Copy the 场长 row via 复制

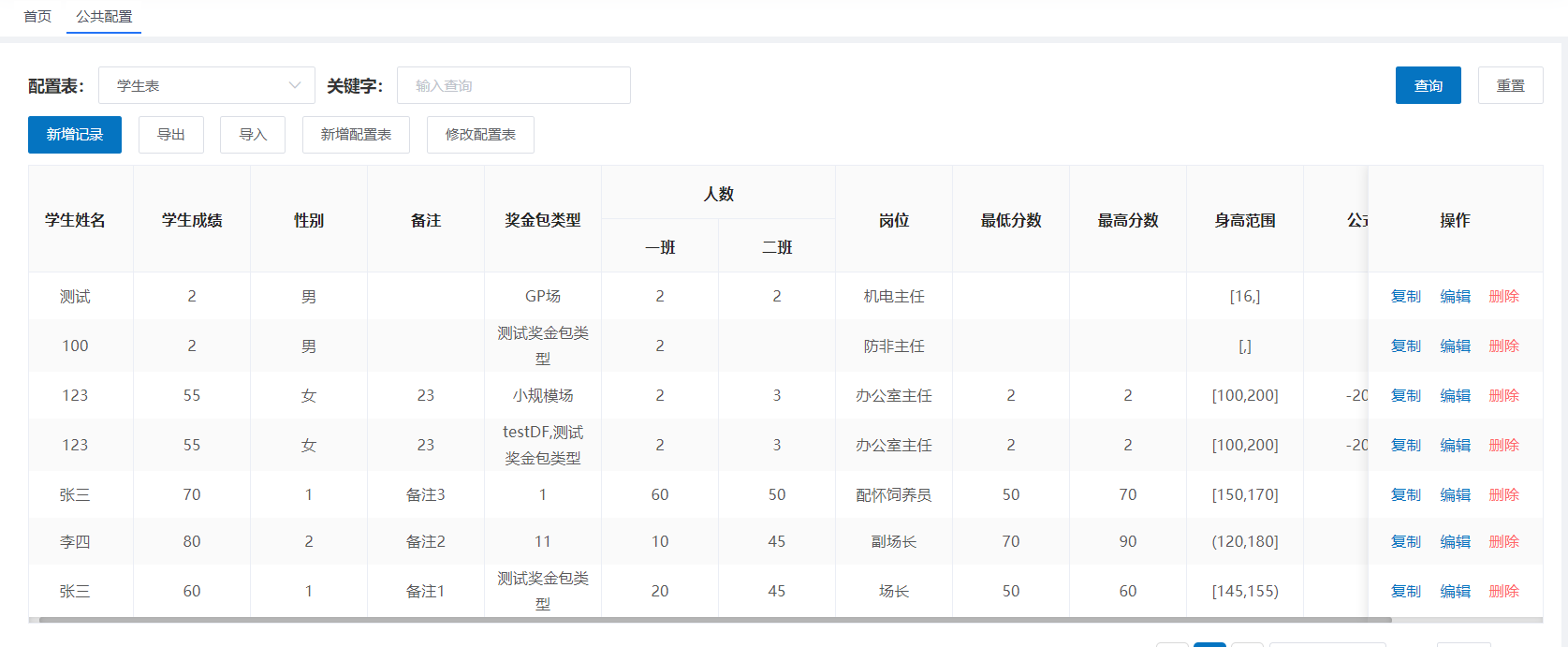point(1405,591)
